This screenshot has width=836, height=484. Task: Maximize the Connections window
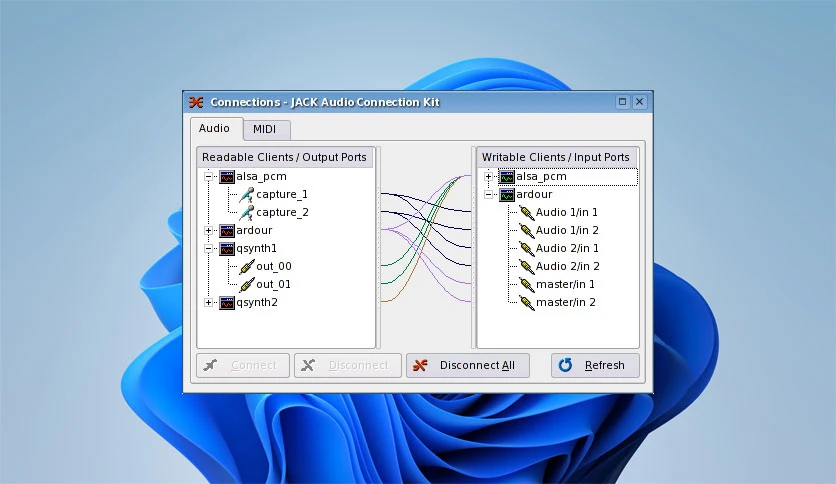(x=622, y=102)
